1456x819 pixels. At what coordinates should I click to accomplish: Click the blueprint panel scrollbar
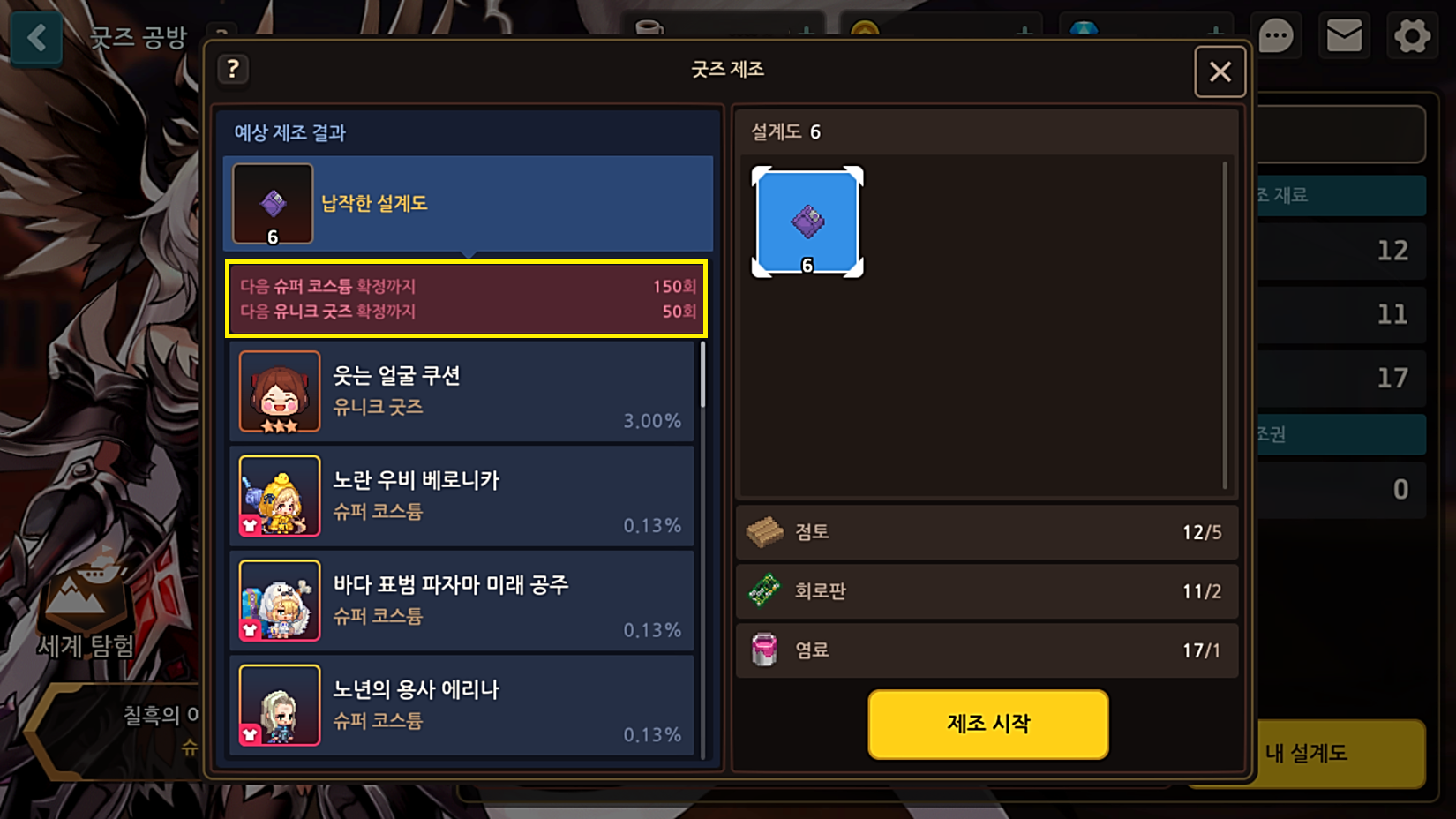click(1225, 325)
